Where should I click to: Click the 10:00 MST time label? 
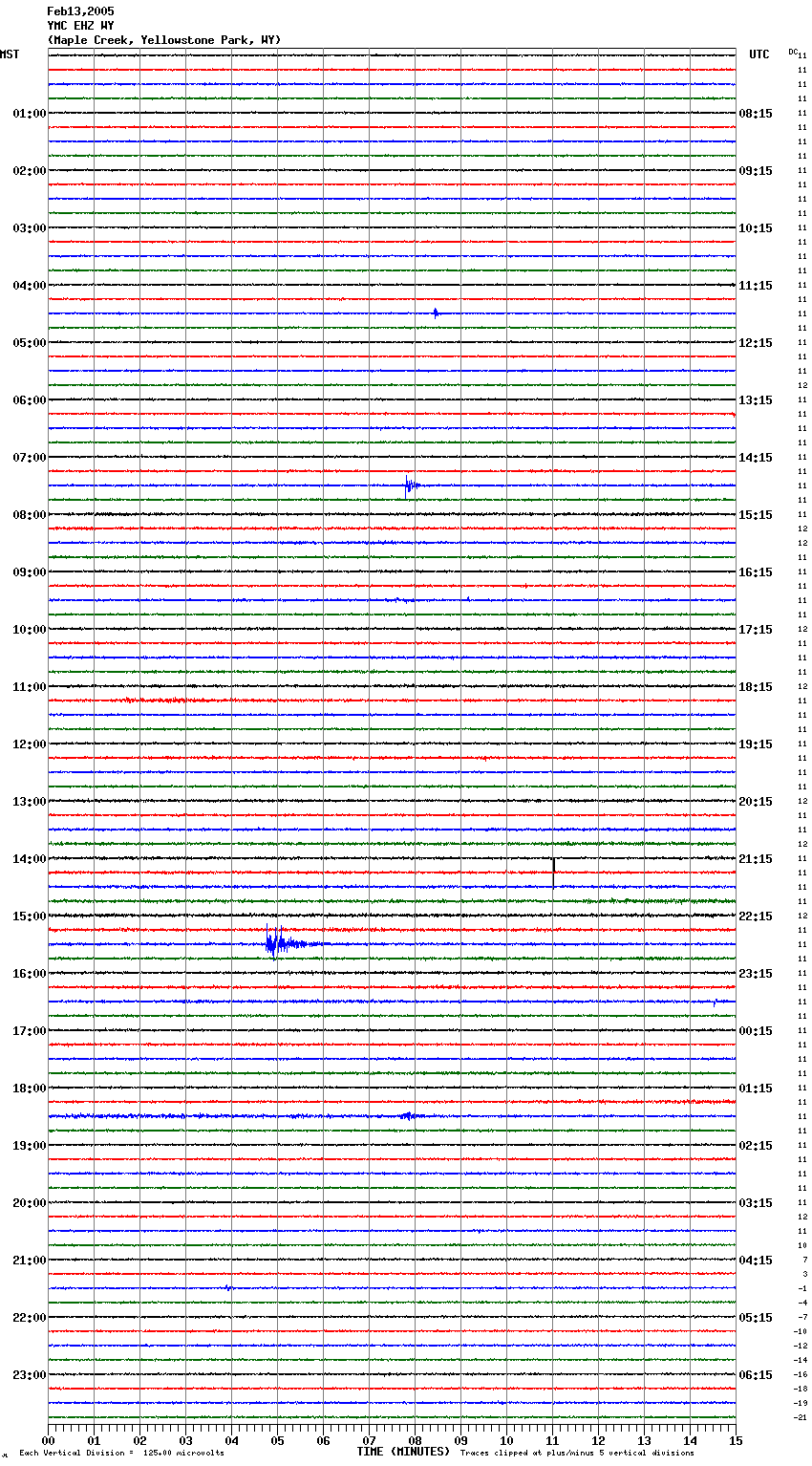tap(30, 630)
